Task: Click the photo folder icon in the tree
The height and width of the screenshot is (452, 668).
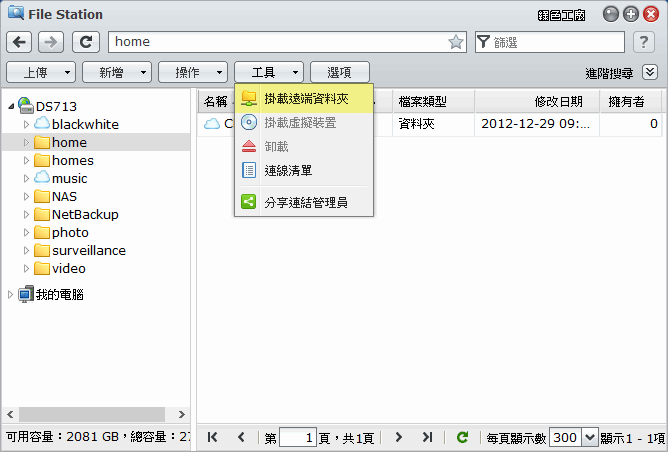Action: pos(42,232)
